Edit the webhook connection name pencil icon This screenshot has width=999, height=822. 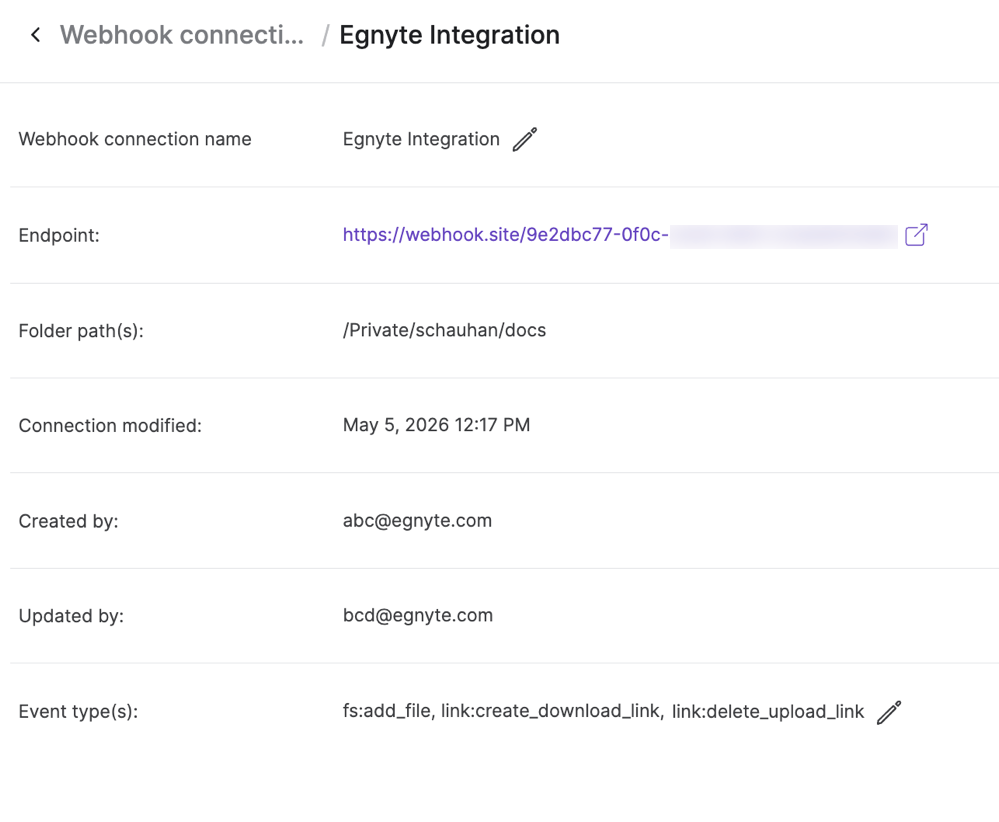[525, 140]
